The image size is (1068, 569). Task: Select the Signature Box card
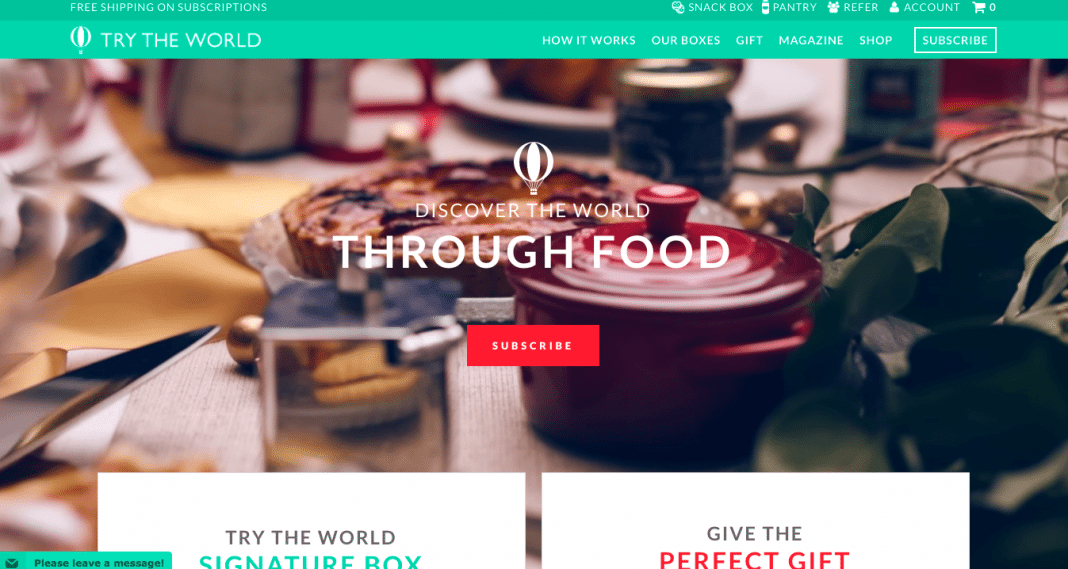(311, 521)
